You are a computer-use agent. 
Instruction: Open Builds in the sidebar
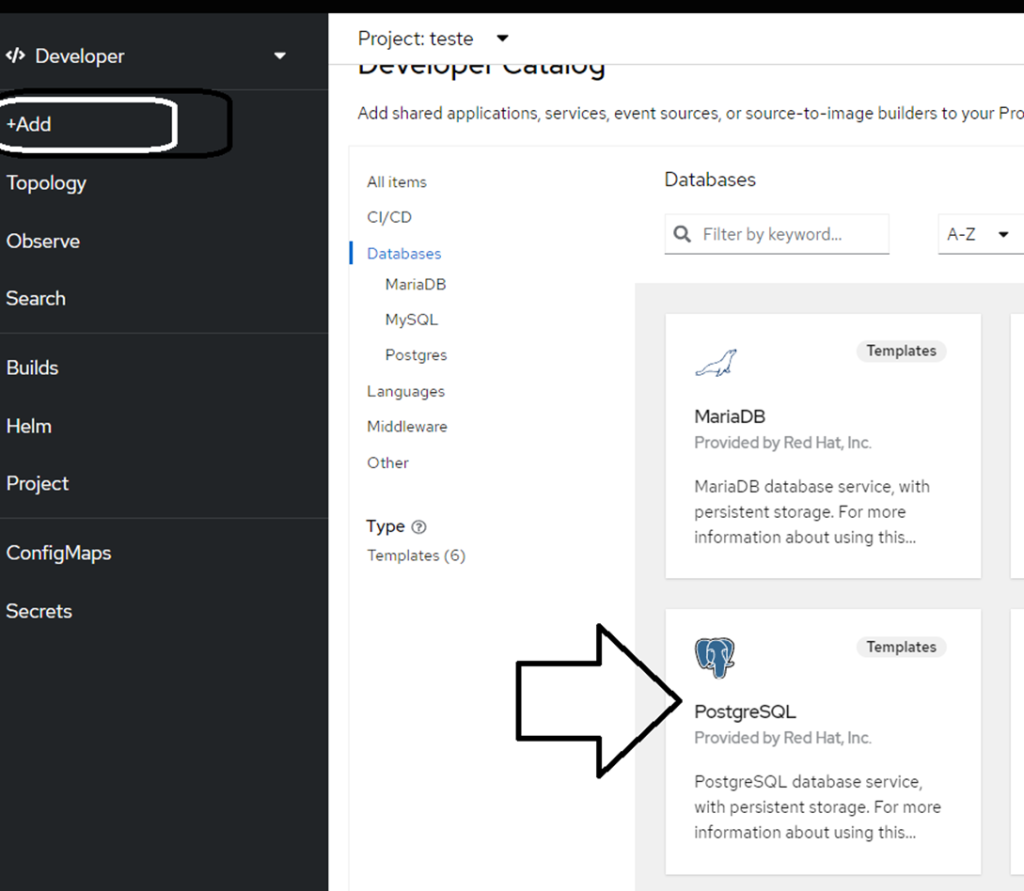(x=32, y=368)
